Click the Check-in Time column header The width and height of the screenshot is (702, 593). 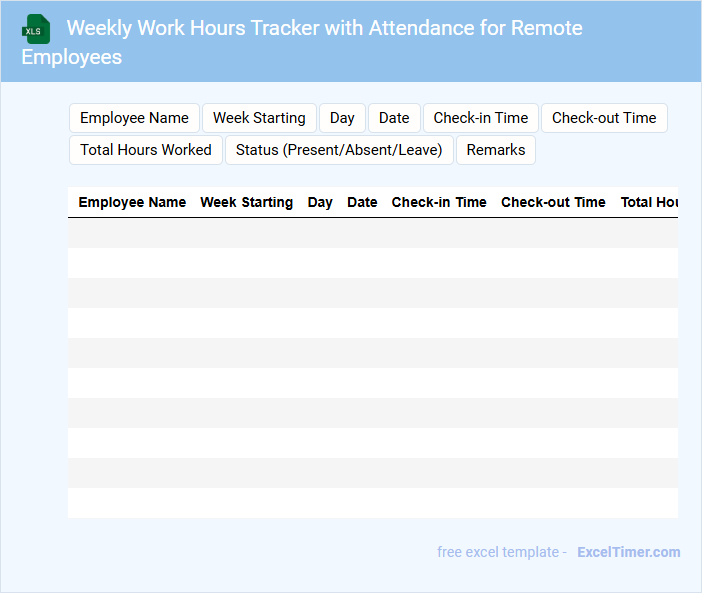point(439,202)
